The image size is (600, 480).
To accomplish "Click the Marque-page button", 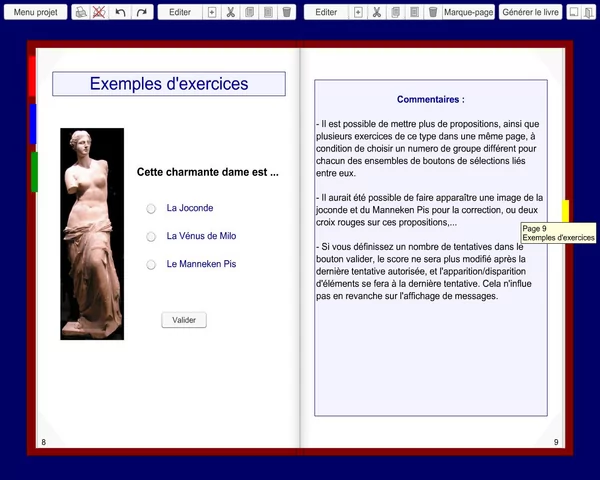I will 468,12.
